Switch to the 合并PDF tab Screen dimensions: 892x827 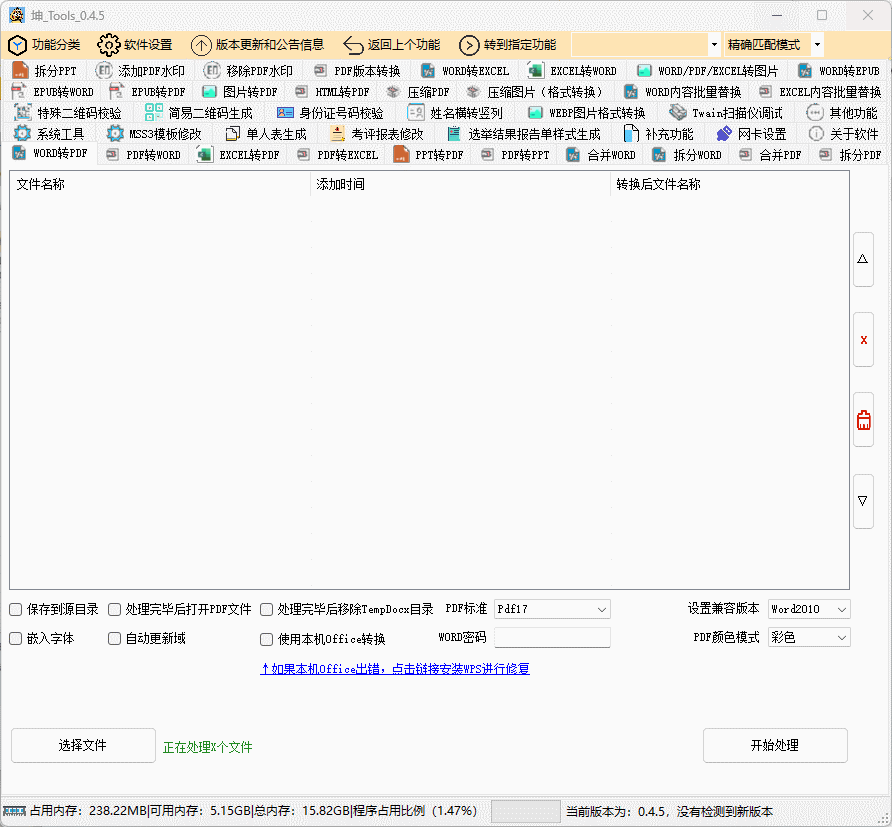(x=770, y=155)
